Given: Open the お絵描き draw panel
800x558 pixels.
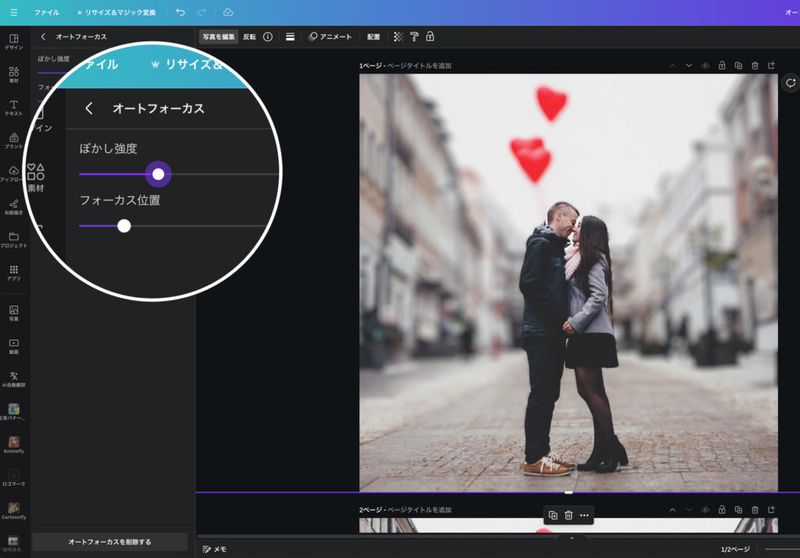Looking at the screenshot, I should click(14, 207).
